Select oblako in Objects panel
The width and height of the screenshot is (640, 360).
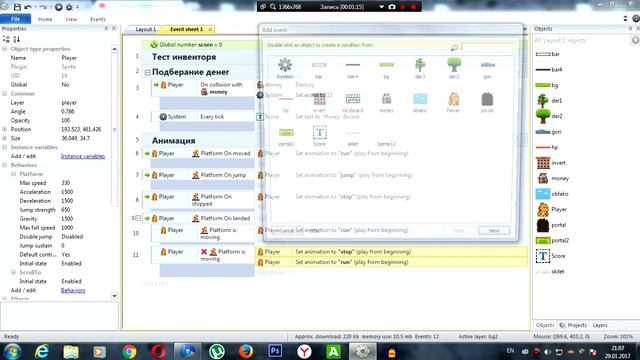(x=552, y=194)
